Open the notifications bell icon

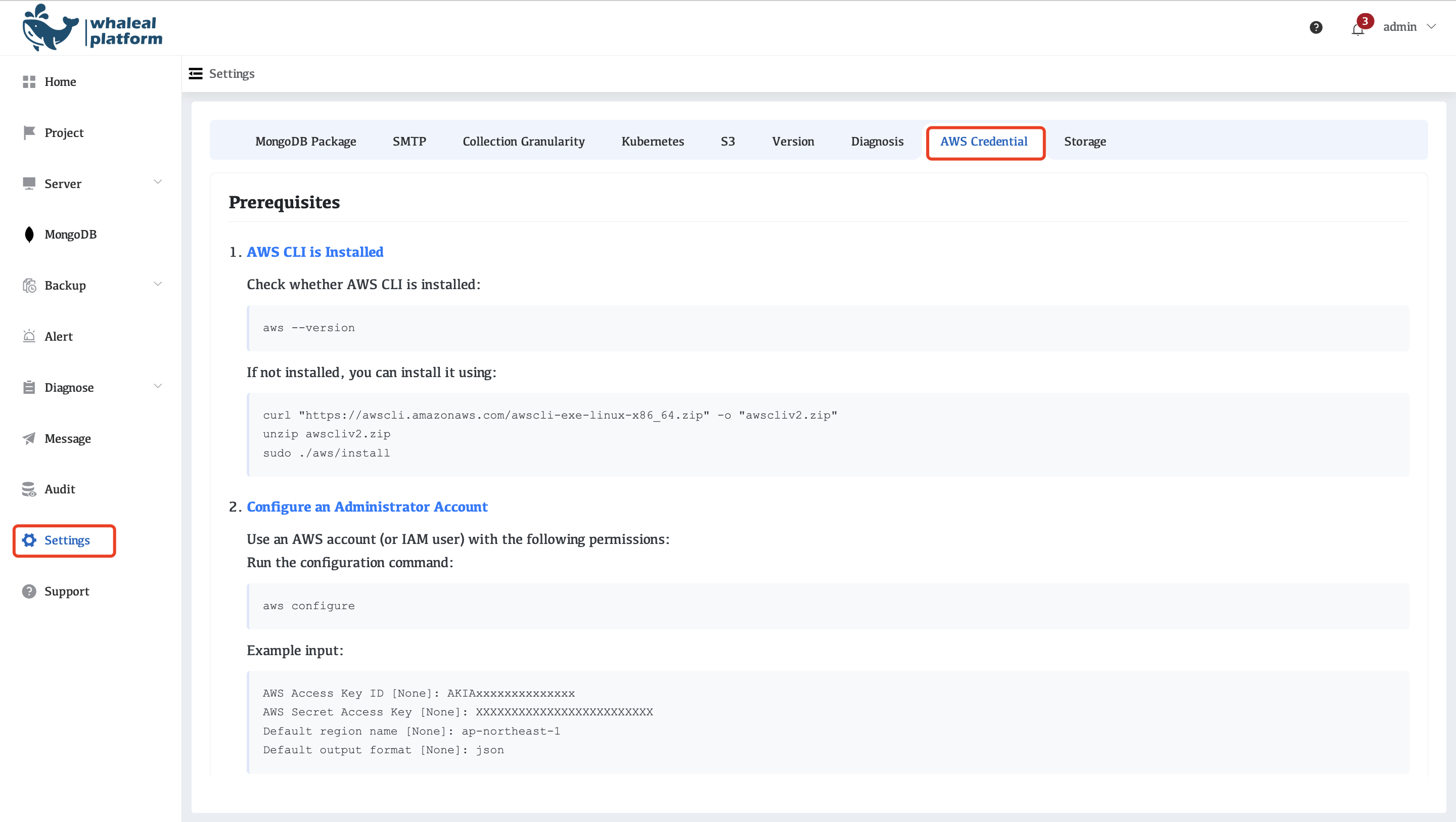1357,29
